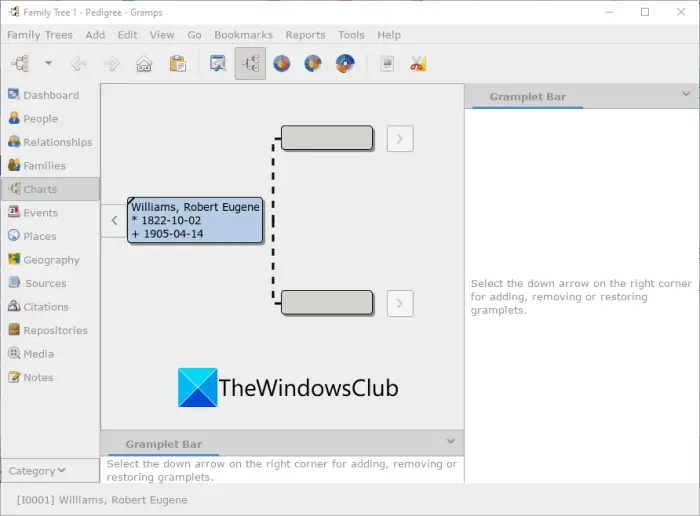The image size is (700, 516).
Task: Open the Tools menu
Action: [x=351, y=35]
